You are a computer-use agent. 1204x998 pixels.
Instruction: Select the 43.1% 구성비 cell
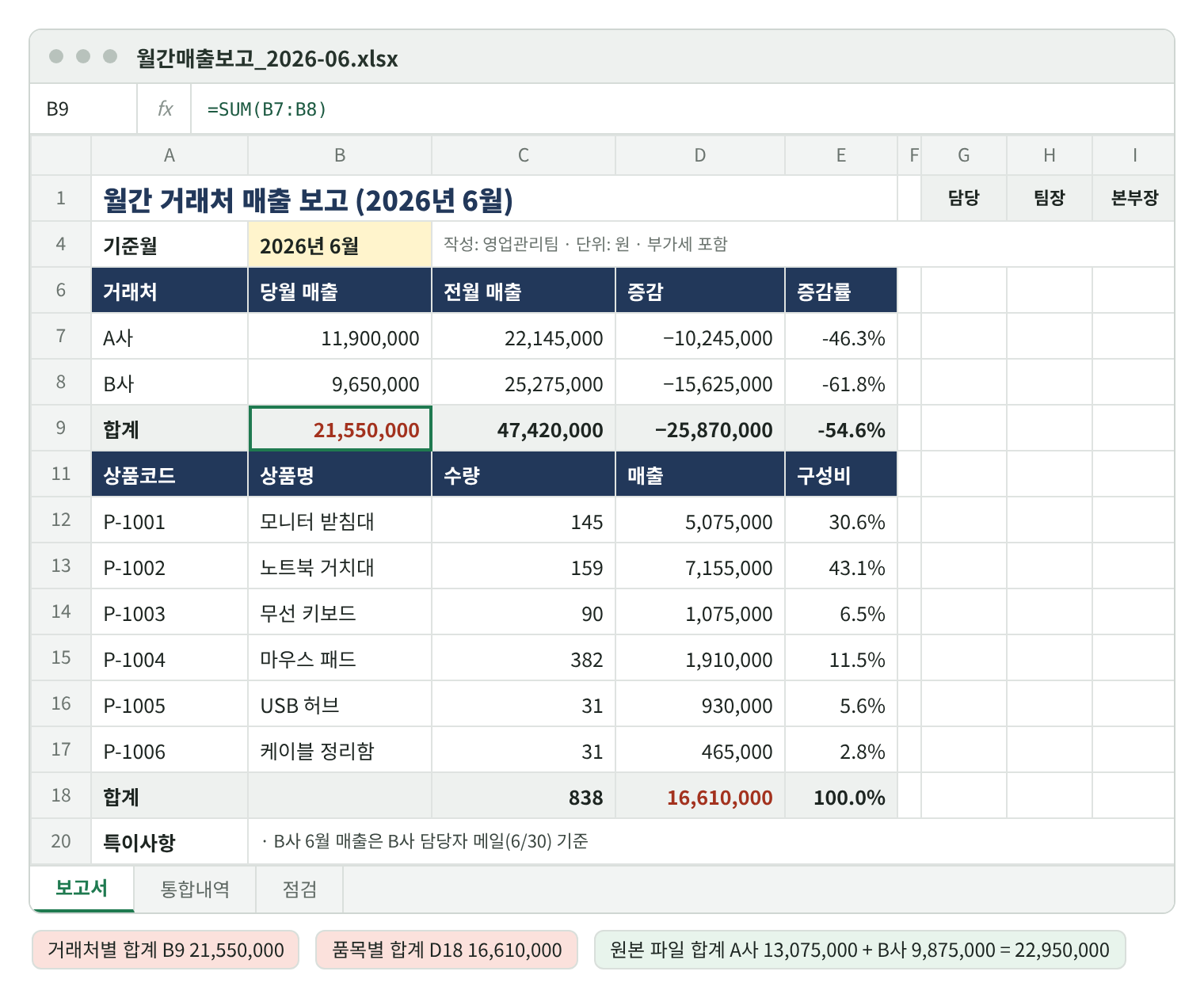coord(841,566)
